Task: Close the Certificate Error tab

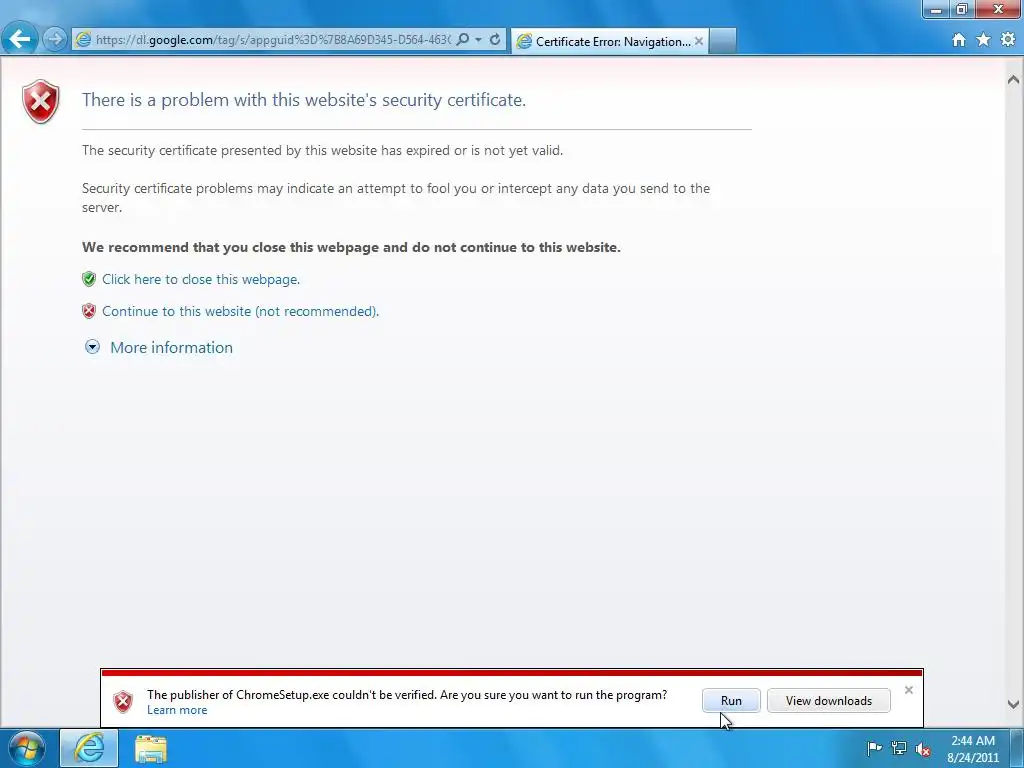Action: point(699,41)
